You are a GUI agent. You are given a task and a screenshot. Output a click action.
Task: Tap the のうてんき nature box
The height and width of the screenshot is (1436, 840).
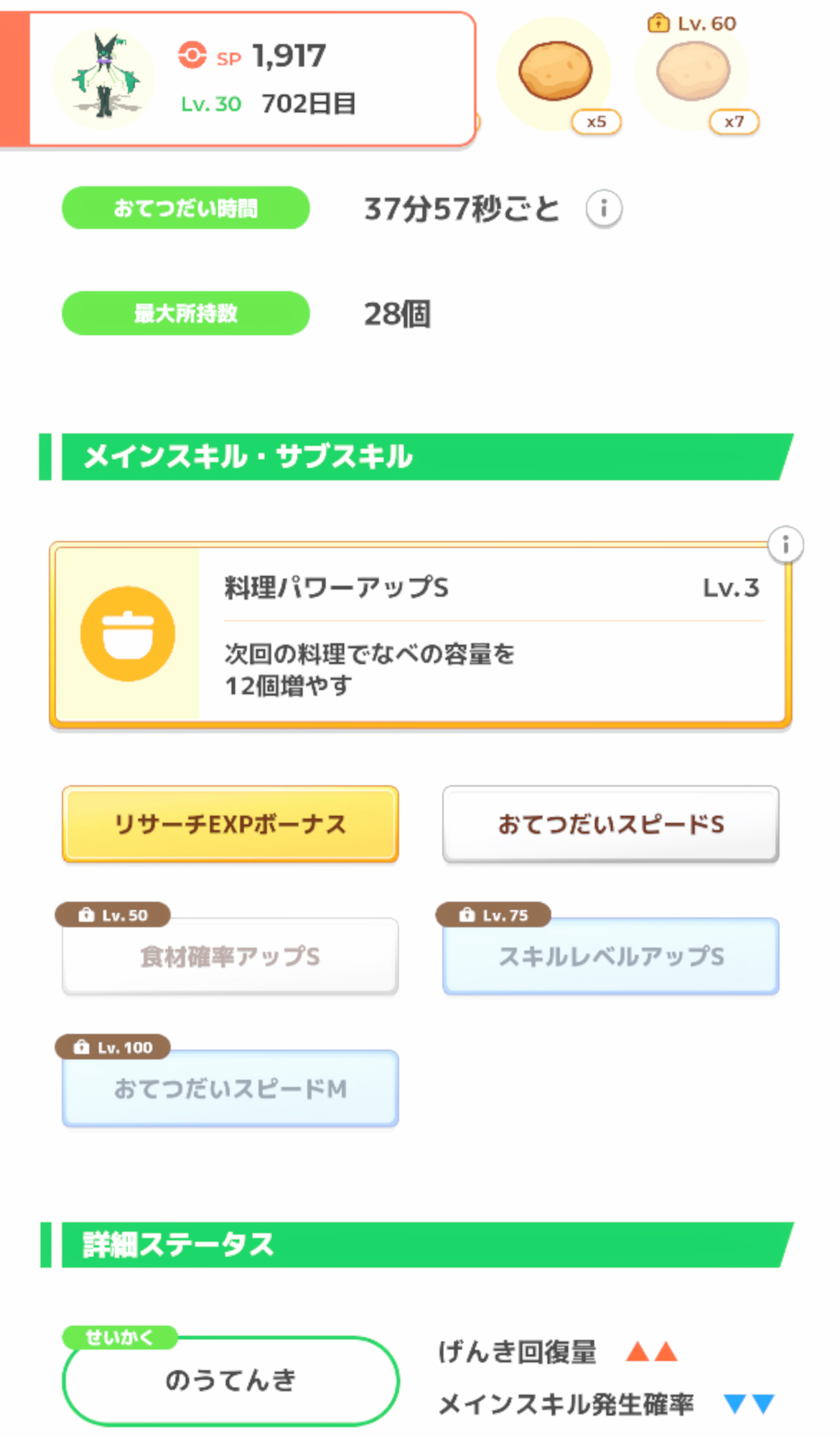(230, 1381)
